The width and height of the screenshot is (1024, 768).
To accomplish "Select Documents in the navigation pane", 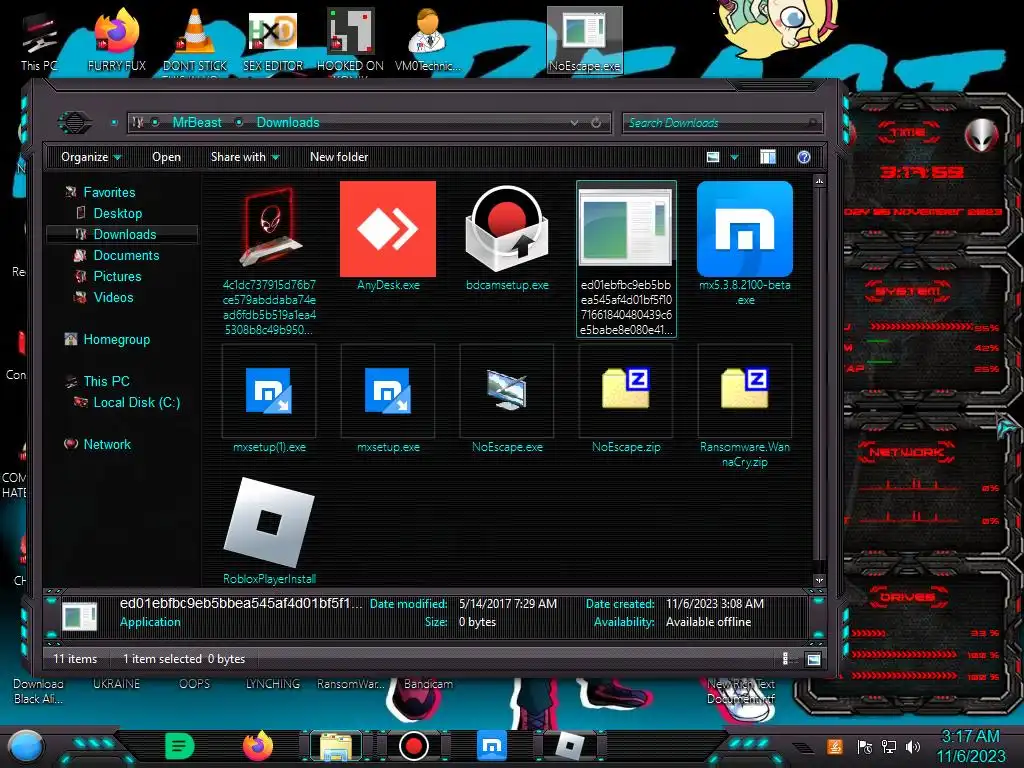I will point(126,255).
